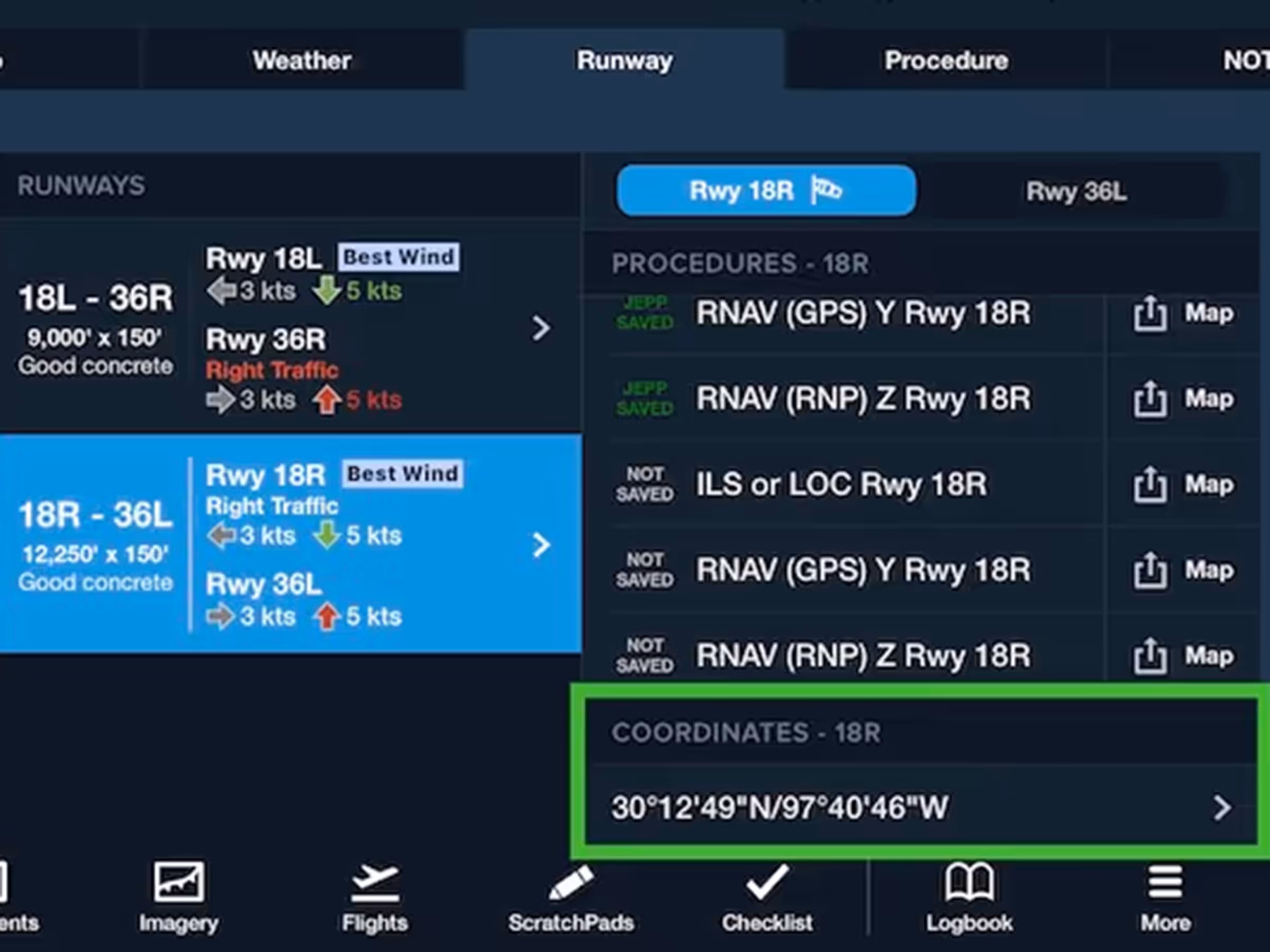1270x952 pixels.
Task: Open the Imagery tab icon
Action: [x=178, y=882]
